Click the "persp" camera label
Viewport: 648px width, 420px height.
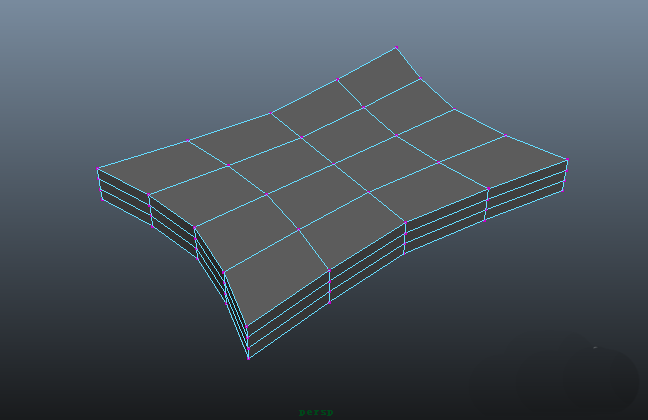tap(316, 412)
